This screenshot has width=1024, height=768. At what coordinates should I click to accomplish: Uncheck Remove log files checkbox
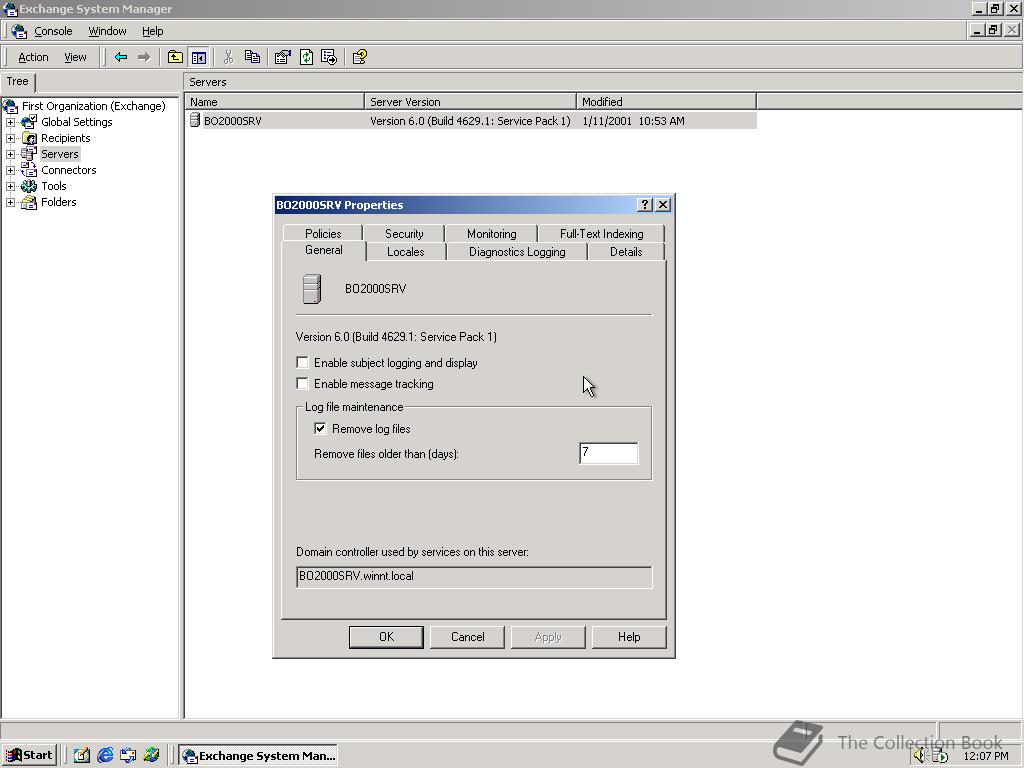pyautogui.click(x=320, y=428)
